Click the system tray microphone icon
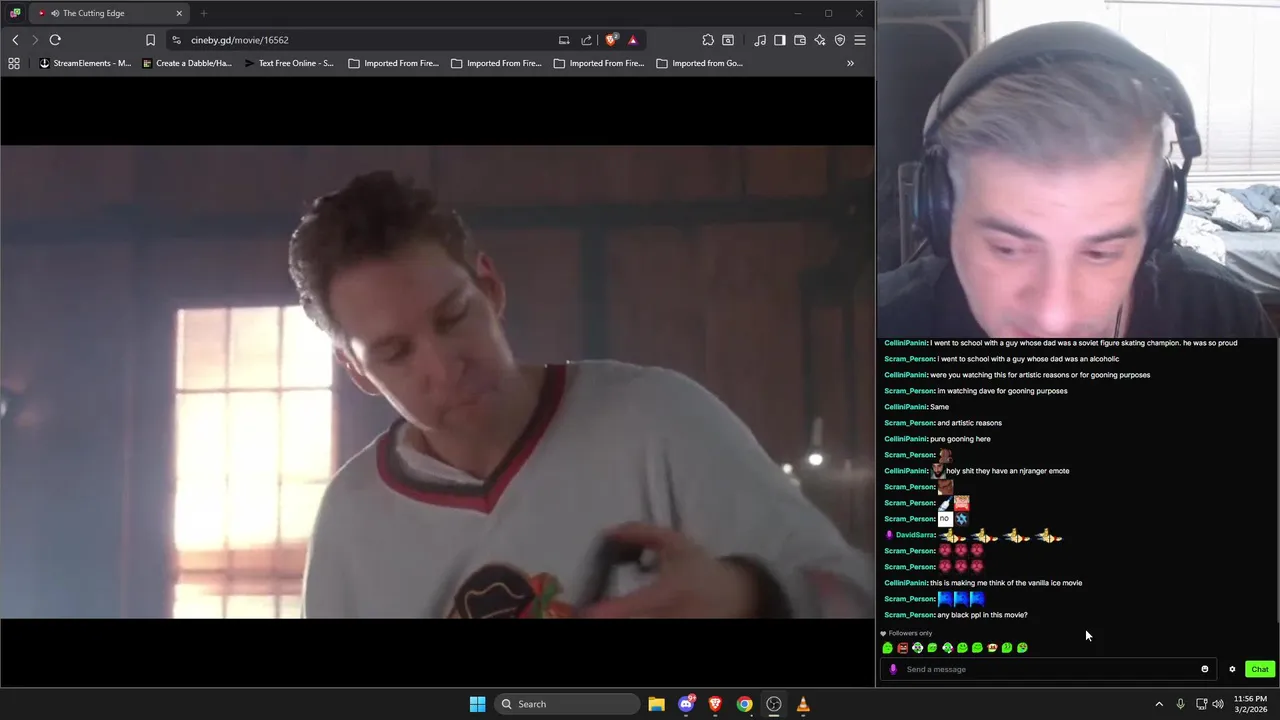Viewport: 1280px width, 720px height. [1181, 704]
